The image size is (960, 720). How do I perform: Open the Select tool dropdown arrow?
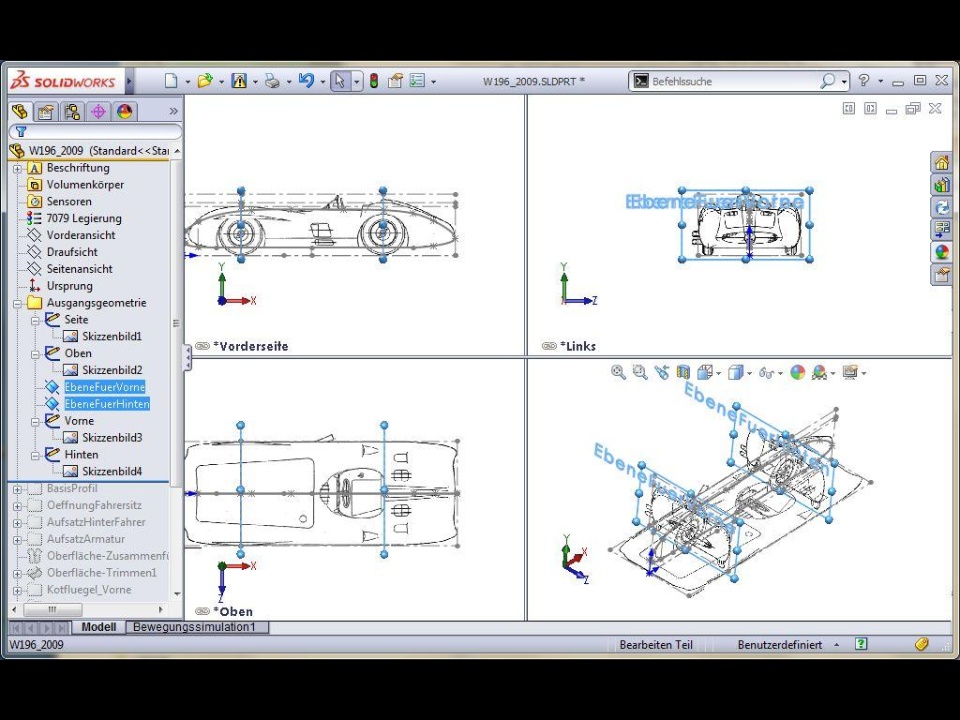356,81
